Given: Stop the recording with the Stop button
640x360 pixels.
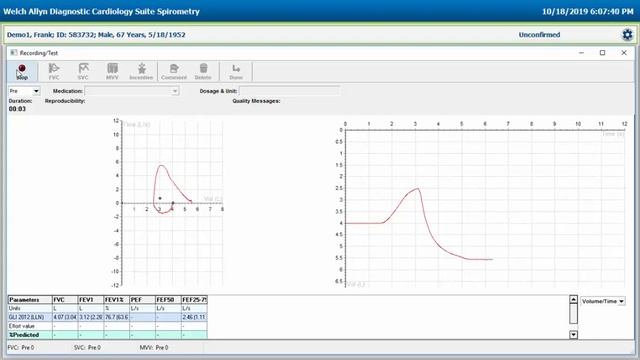Looking at the screenshot, I should 22,71.
